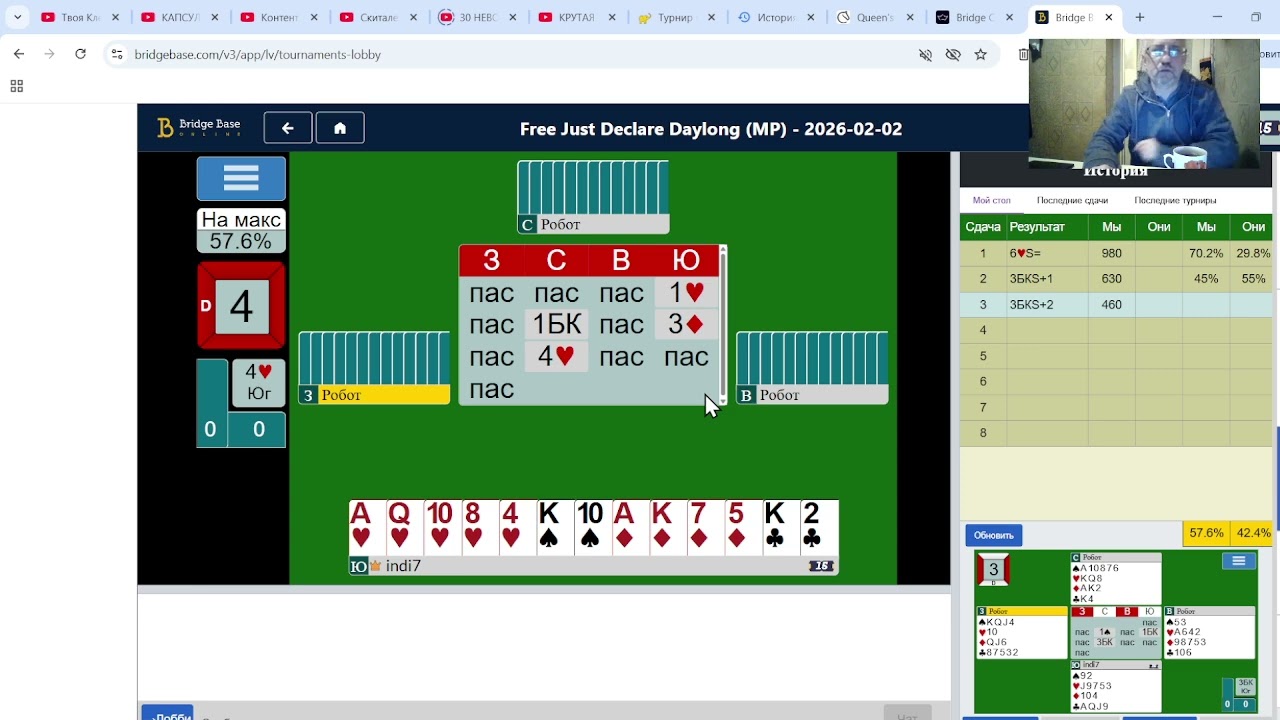This screenshot has width=1280, height=720.
Task: Click the Лобби button at bottom
Action: tap(167, 714)
